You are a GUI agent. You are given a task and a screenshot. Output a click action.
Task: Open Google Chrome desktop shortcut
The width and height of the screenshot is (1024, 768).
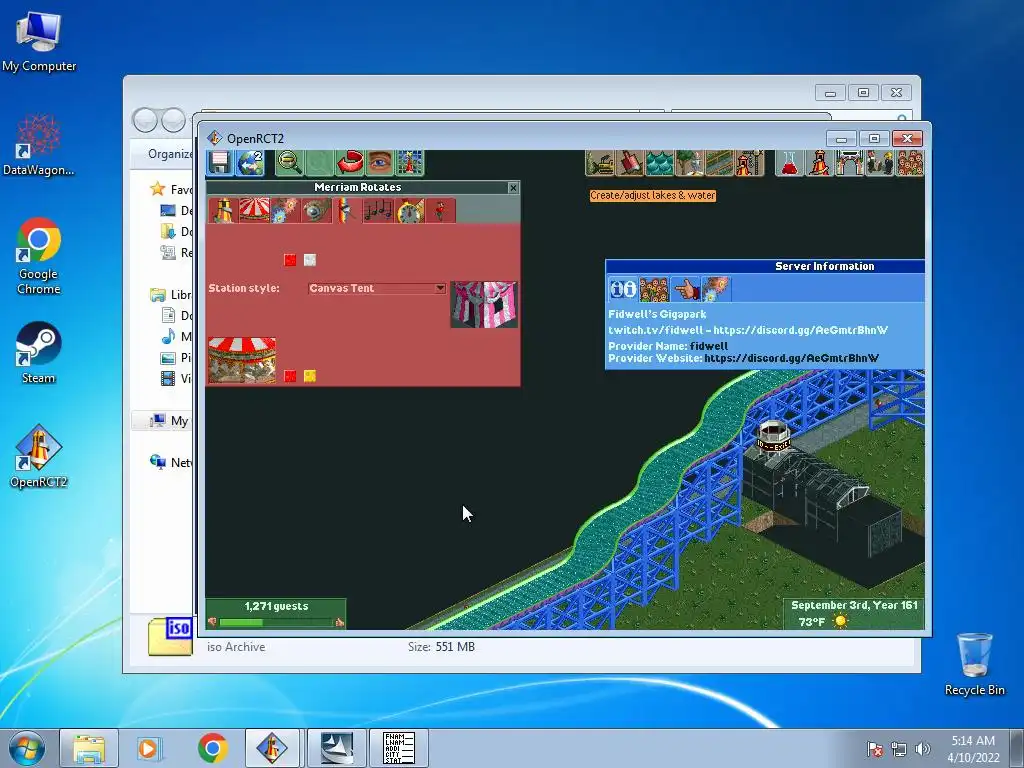tap(39, 256)
